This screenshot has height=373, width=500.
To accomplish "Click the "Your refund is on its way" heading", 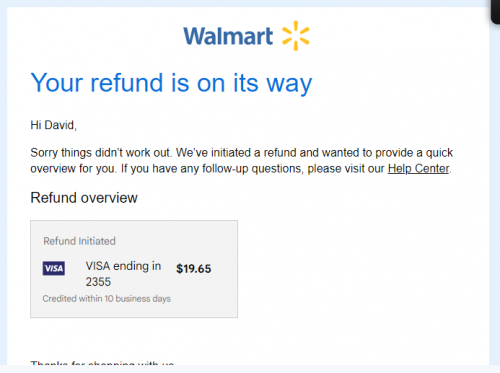I will [171, 83].
